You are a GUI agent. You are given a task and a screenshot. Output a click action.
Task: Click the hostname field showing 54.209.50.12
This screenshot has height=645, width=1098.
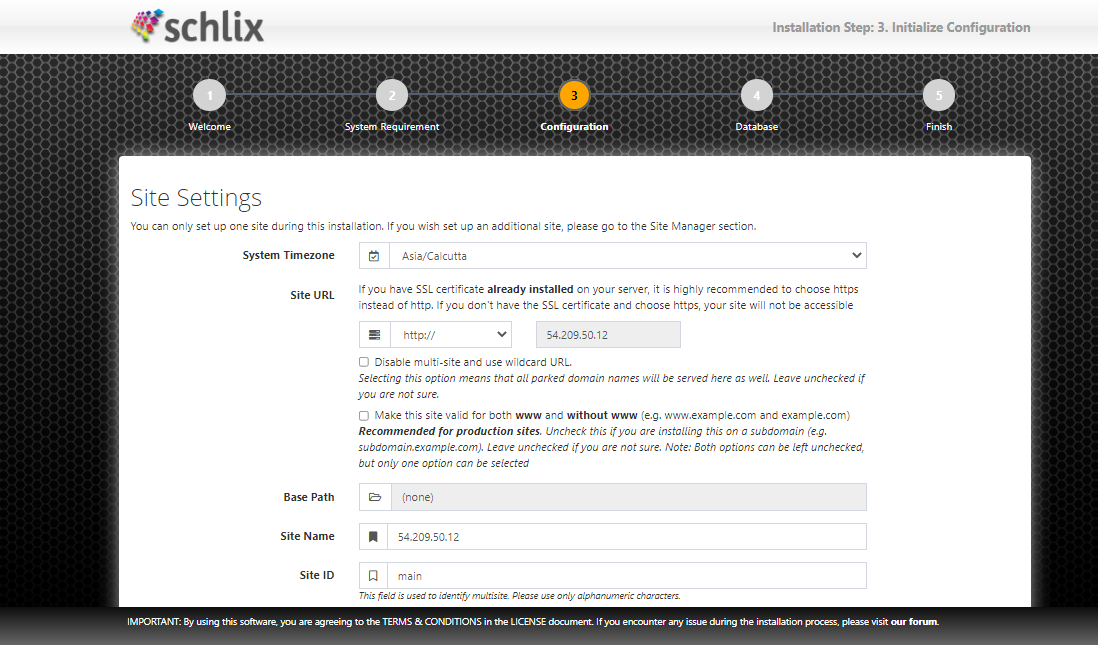(608, 335)
